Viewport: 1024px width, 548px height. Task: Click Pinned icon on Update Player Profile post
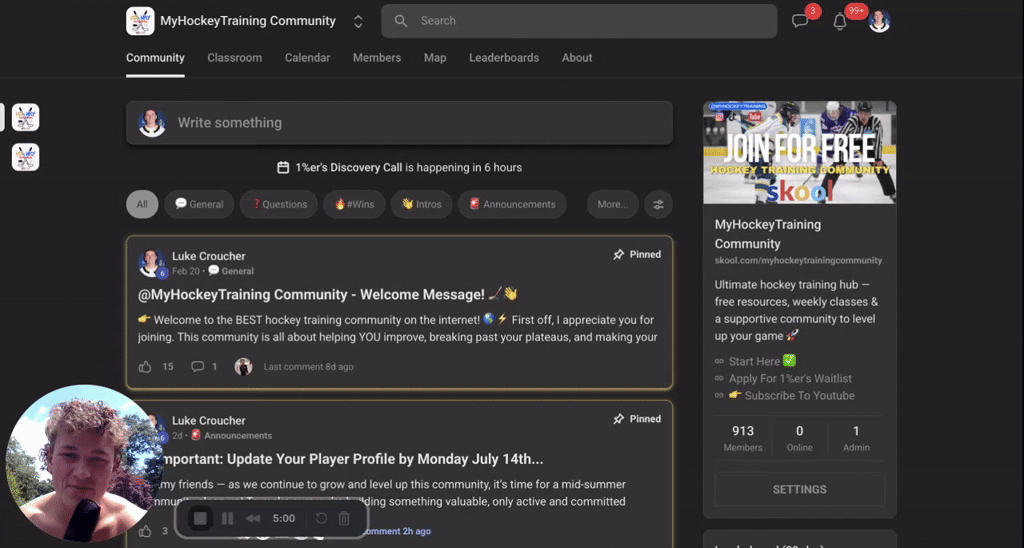[618, 419]
